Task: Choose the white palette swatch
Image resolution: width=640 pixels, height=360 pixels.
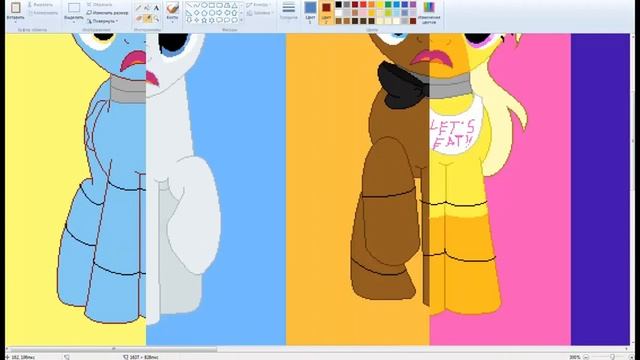Action: coord(338,13)
